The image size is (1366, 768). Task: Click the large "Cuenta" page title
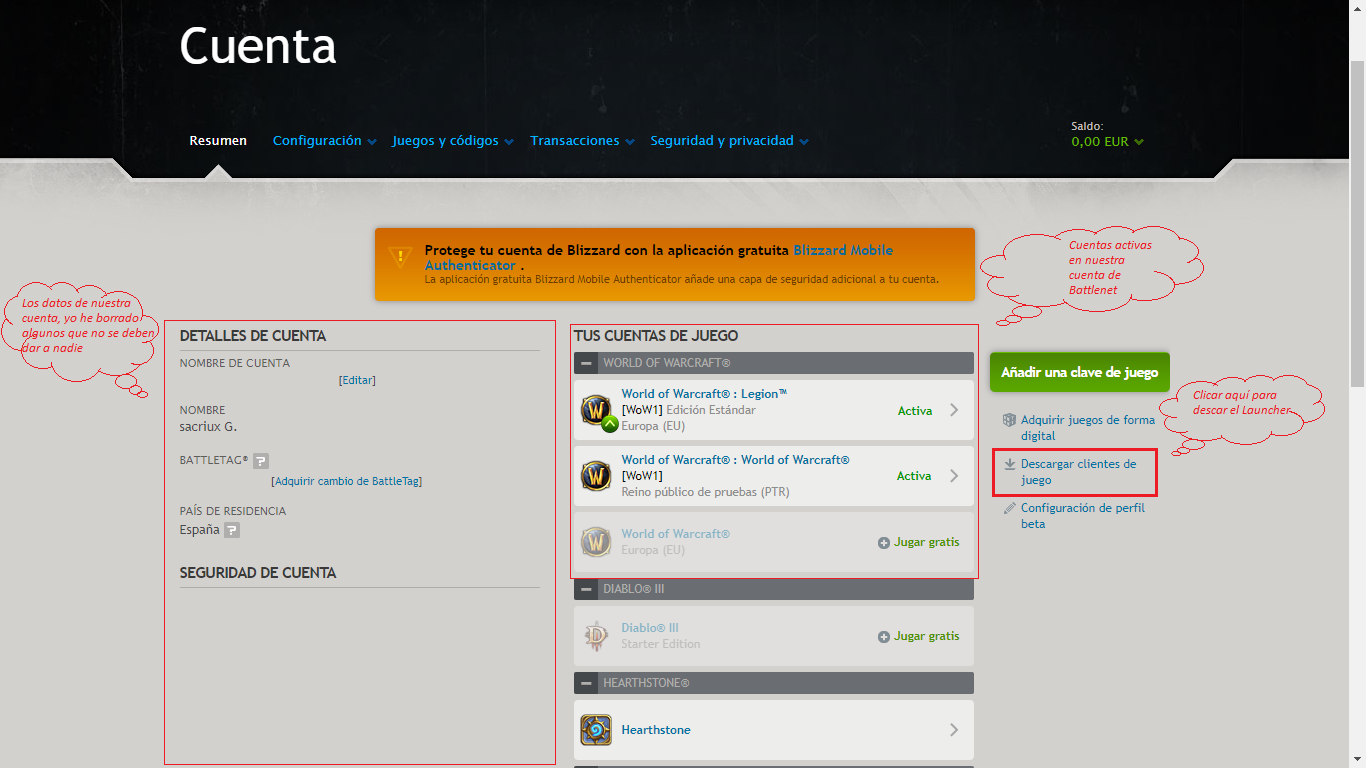click(x=258, y=45)
